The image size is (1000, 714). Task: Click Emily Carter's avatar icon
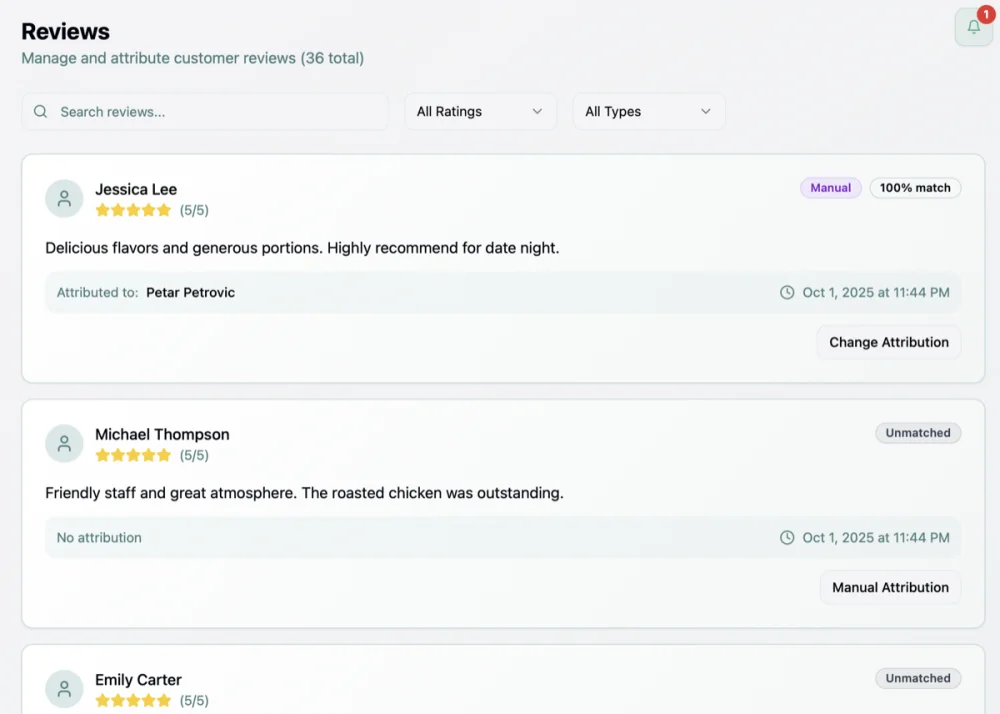[x=64, y=688]
